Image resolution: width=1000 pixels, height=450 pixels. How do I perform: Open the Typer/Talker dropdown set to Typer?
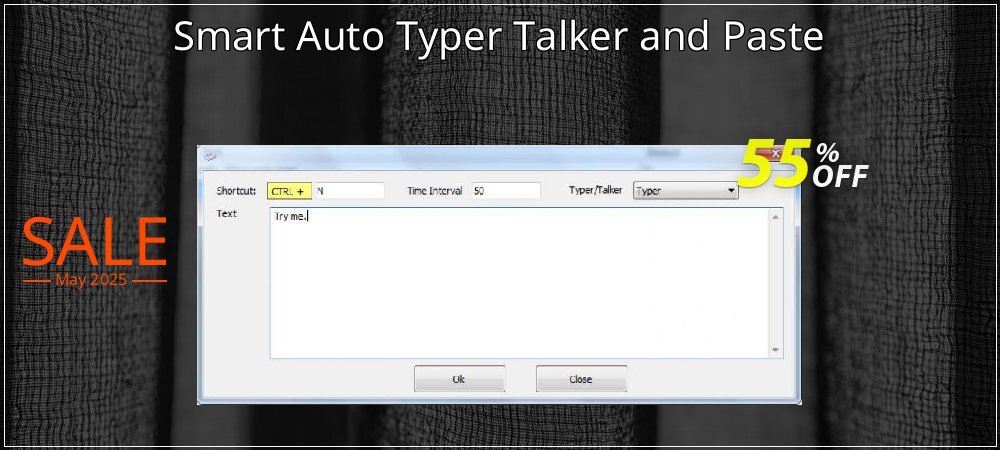(686, 191)
